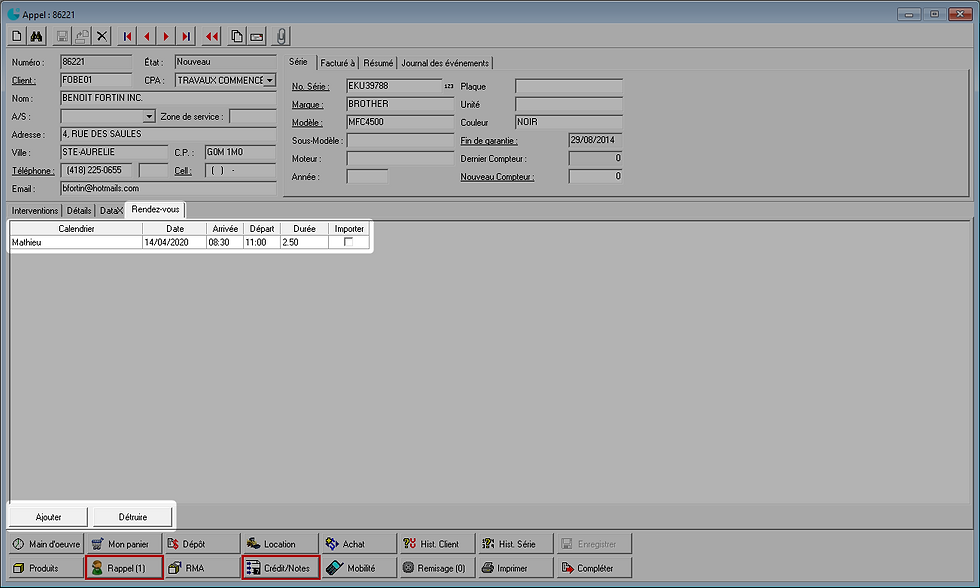Screen dimensions: 980x588
Task: Open Hist. Client button
Action: [x=438, y=544]
